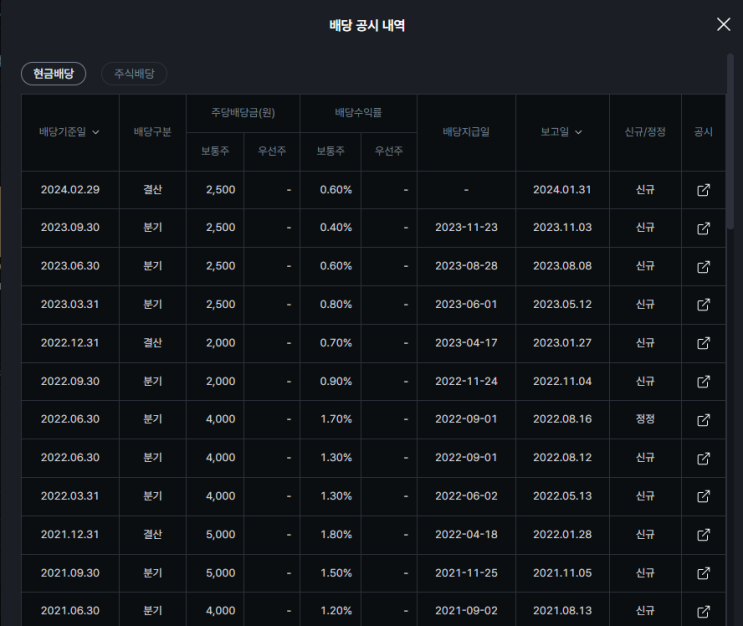This screenshot has width=743, height=626.
Task: Open disclosure link for 2023.06.30 row
Action: pyautogui.click(x=703, y=266)
